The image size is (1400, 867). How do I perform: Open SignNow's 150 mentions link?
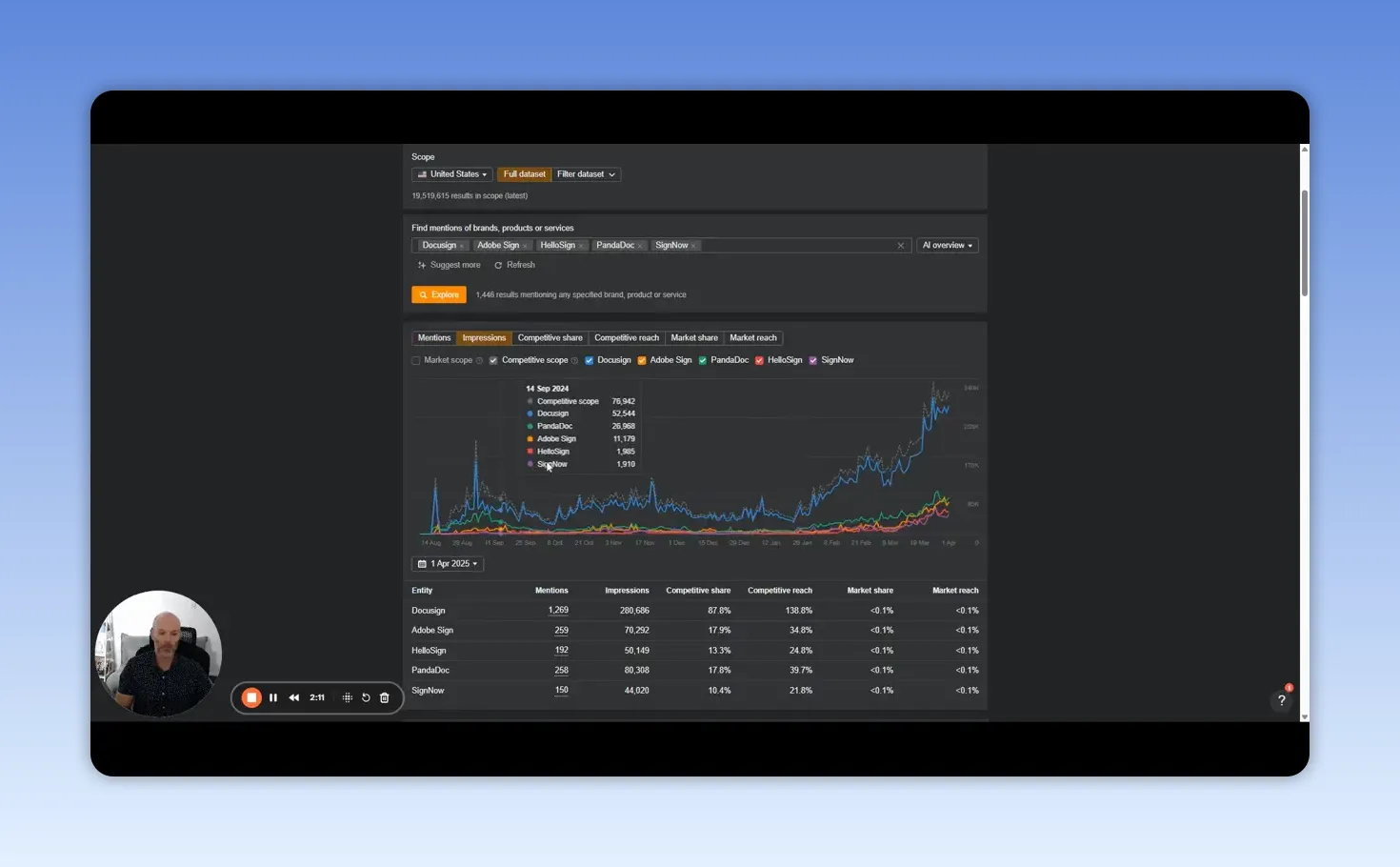pos(562,691)
